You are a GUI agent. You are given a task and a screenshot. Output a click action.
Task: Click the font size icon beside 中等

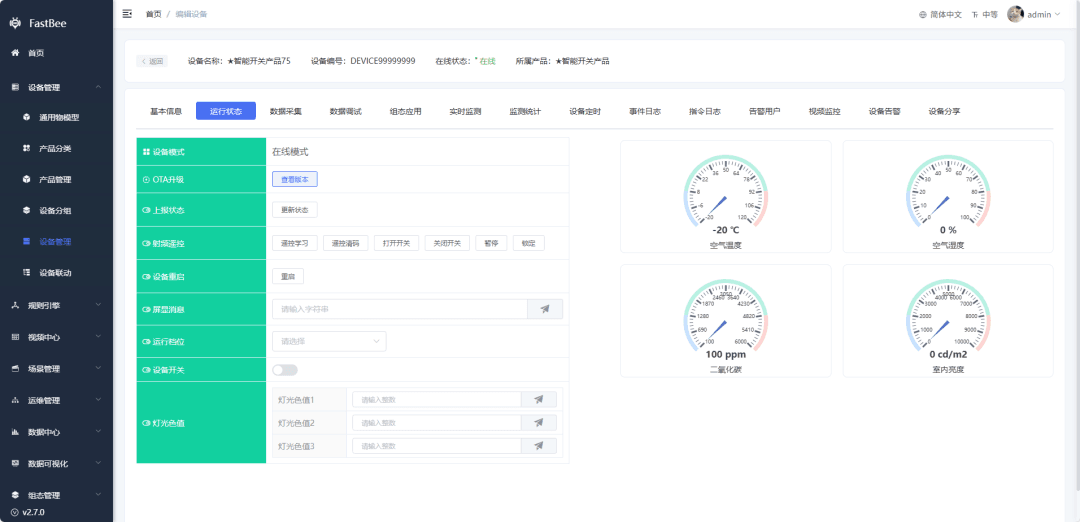(975, 14)
